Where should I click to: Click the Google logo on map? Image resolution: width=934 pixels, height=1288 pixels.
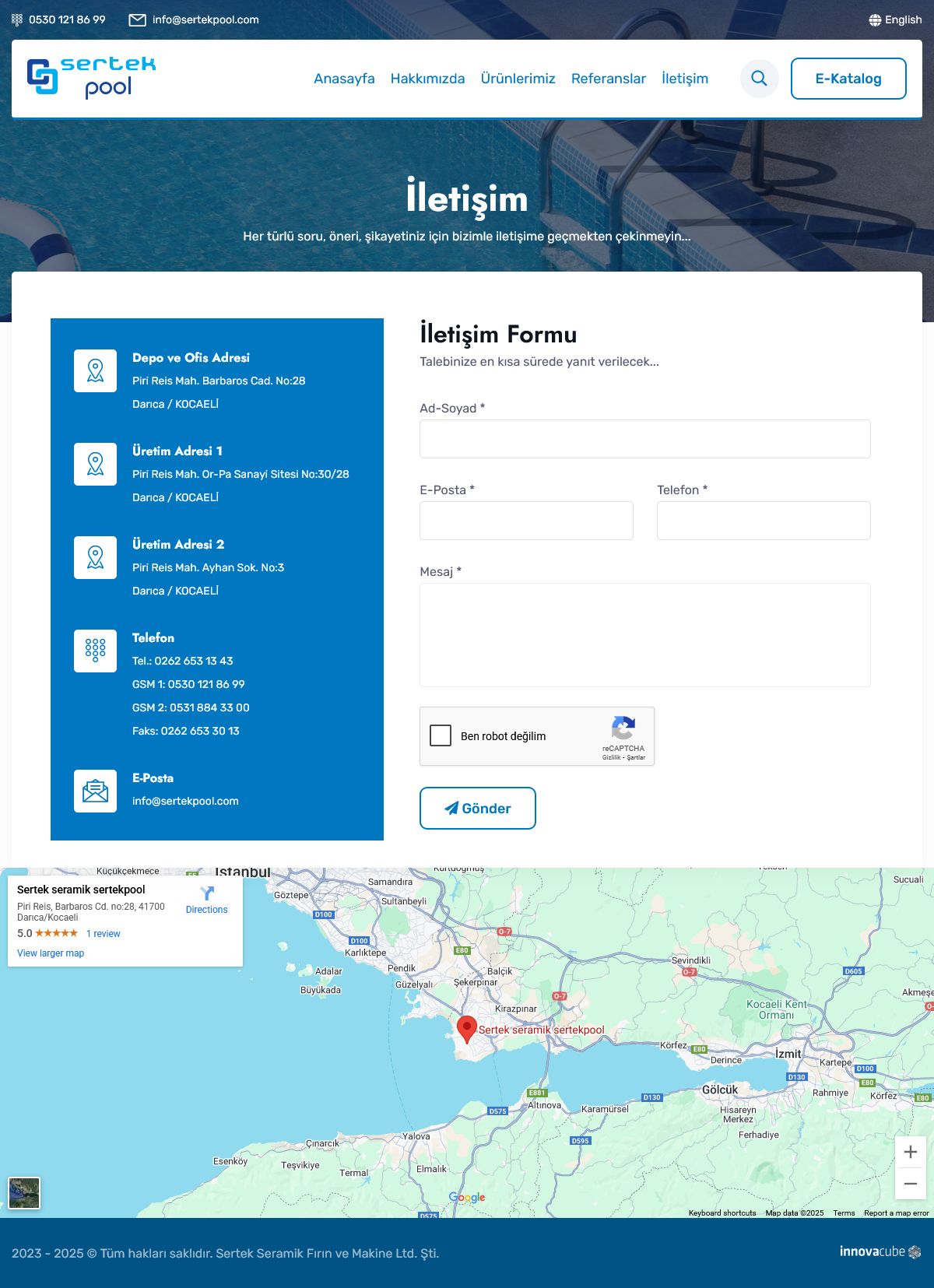point(467,1197)
